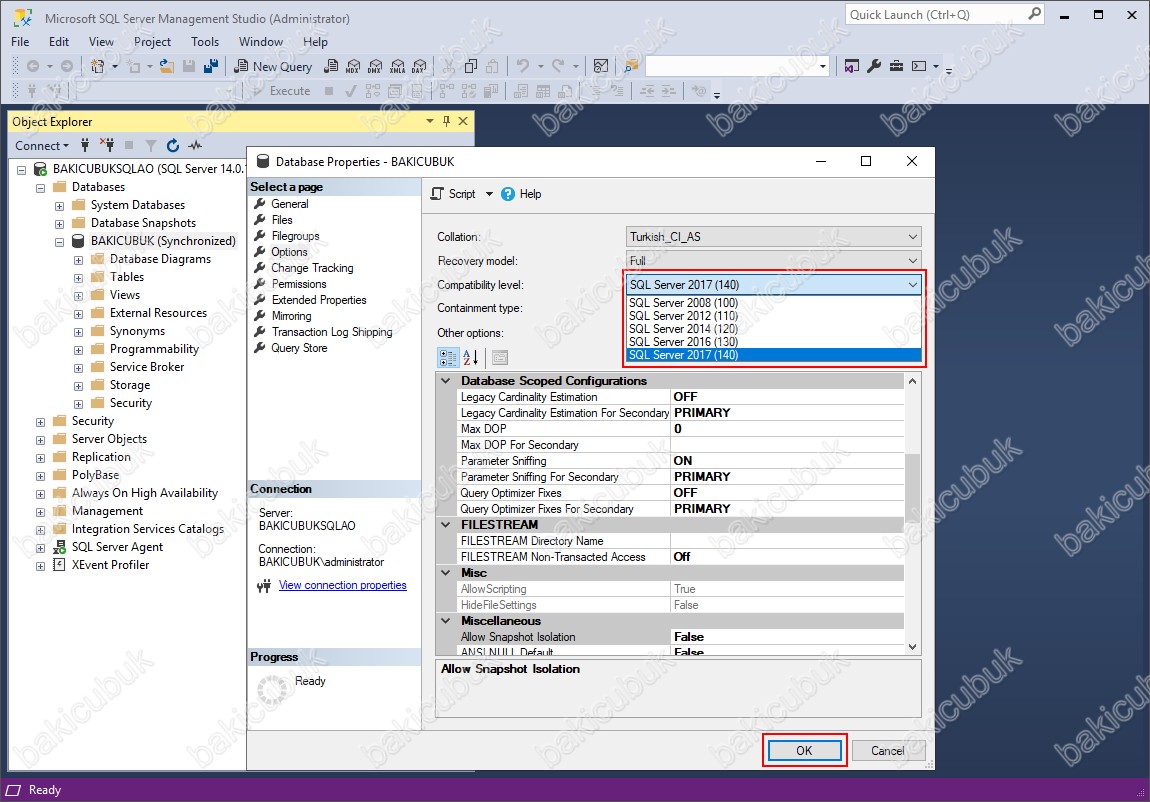Click the command window toolbar icon
Viewport: 1150px width, 802px height.
click(919, 67)
